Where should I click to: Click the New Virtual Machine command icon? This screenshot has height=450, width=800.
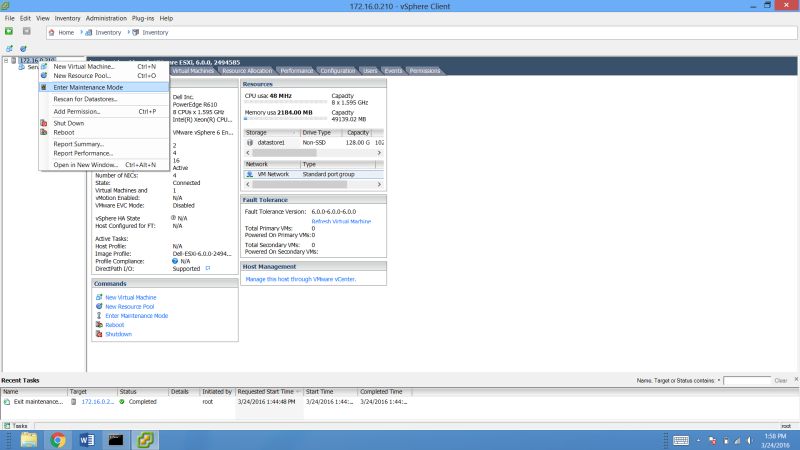pos(99,297)
